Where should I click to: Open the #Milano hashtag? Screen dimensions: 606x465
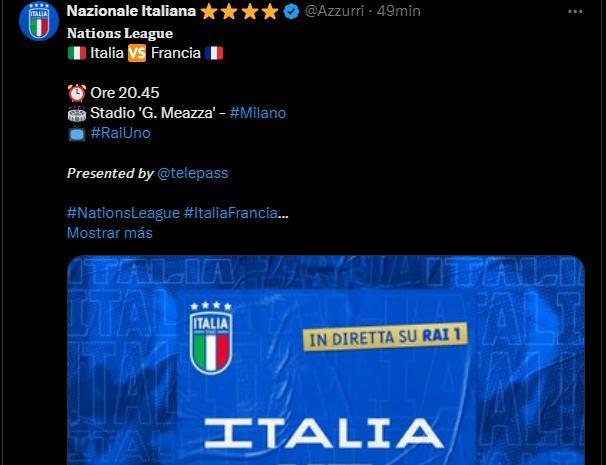(257, 113)
